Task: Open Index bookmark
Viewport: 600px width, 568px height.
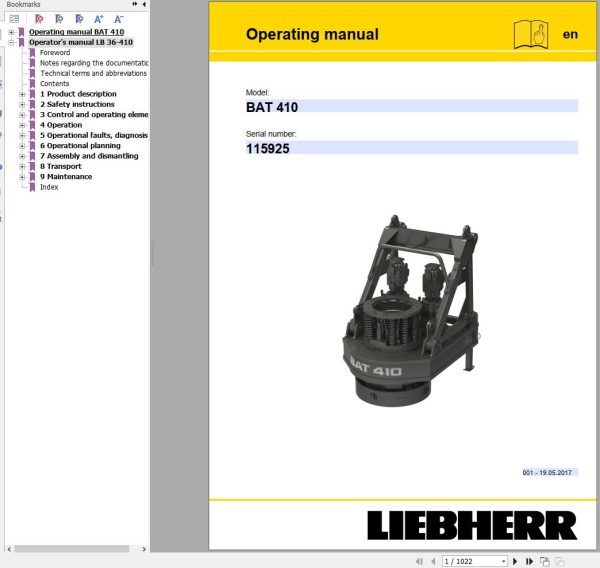Action: coord(49,187)
